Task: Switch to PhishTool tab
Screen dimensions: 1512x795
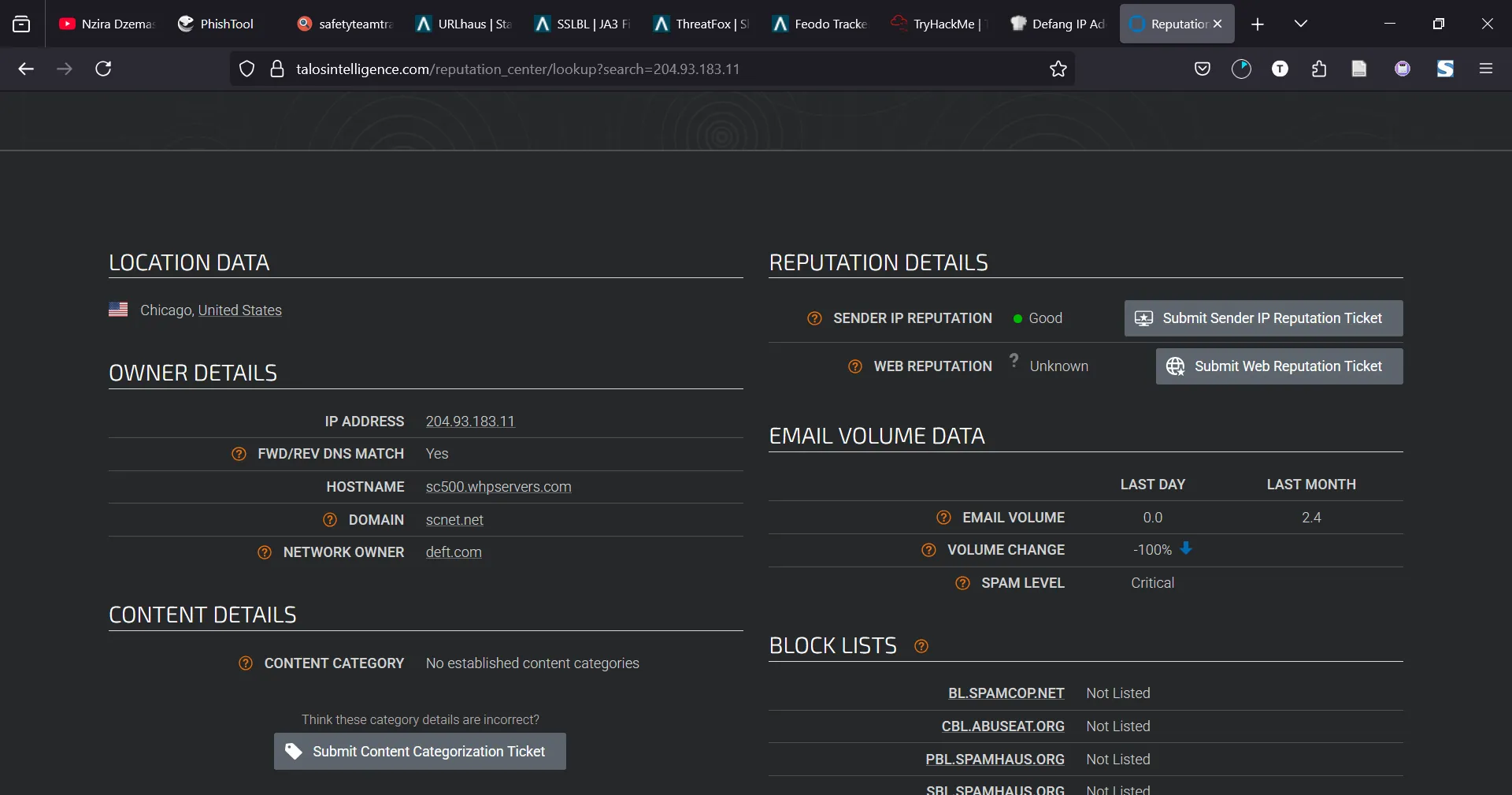Action: pyautogui.click(x=226, y=24)
